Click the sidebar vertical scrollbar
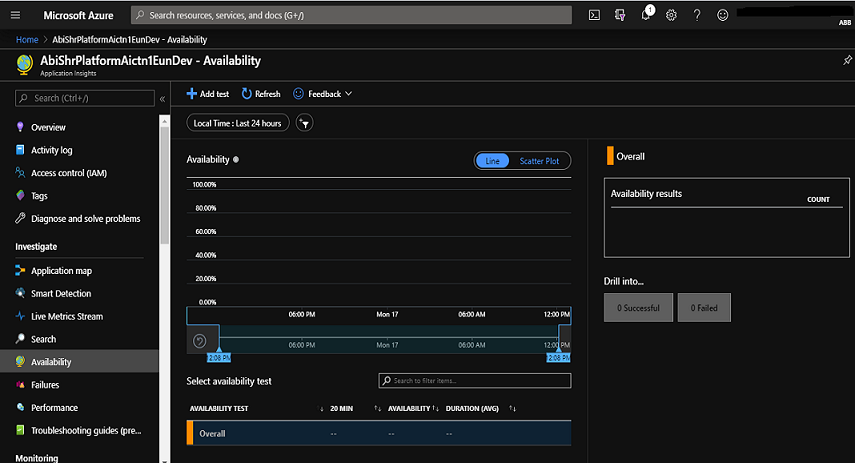This screenshot has height=463, width=855. pyautogui.click(x=165, y=185)
